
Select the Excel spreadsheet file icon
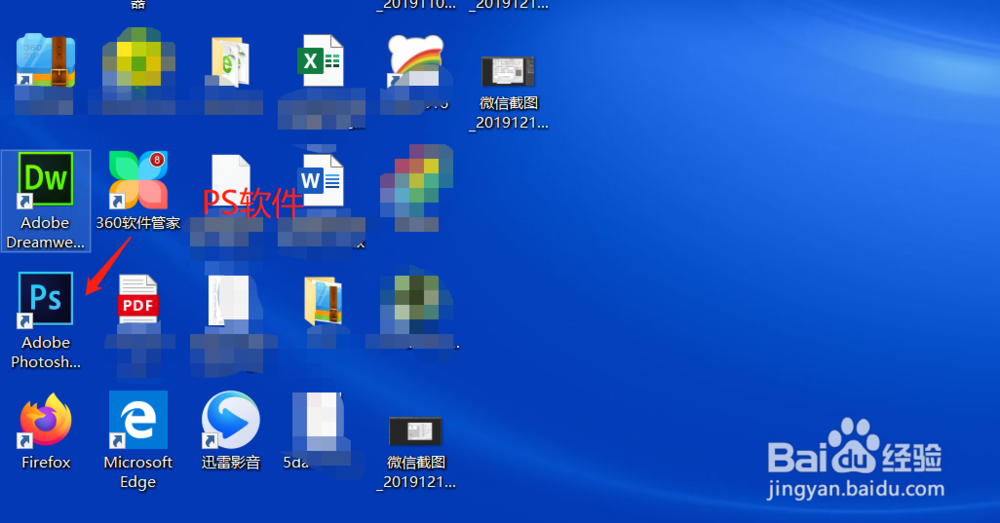(x=321, y=61)
